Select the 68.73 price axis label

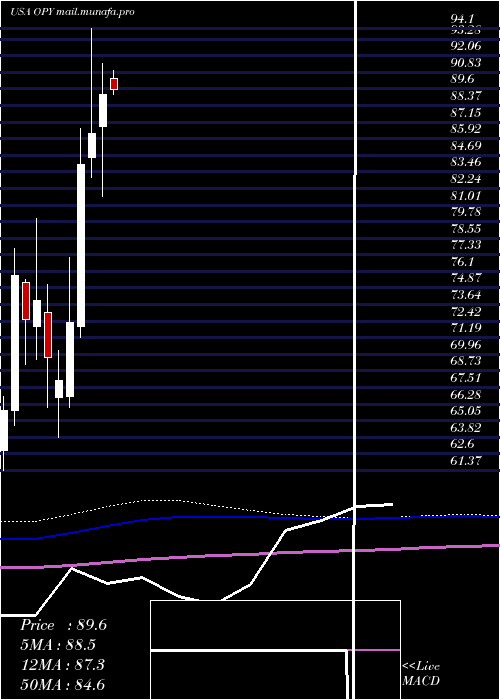[x=466, y=361]
